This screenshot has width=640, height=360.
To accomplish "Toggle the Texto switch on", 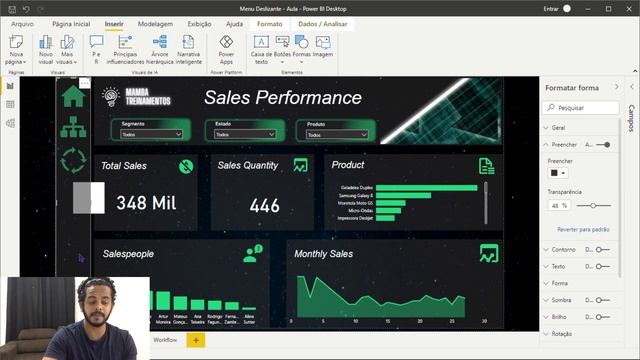I will point(603,266).
